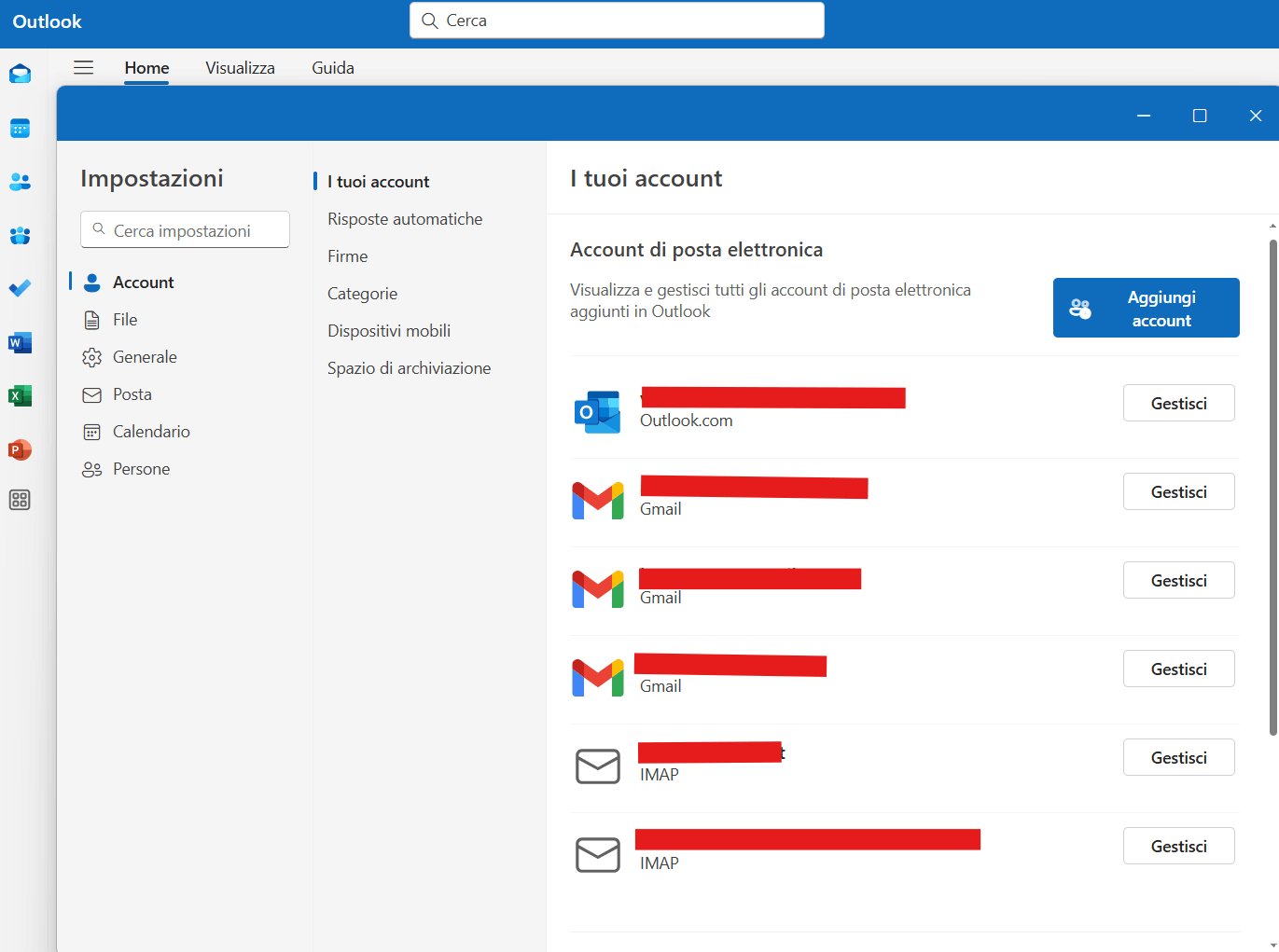Viewport: 1279px width, 952px height.
Task: Switch to the Home tab
Action: click(147, 68)
